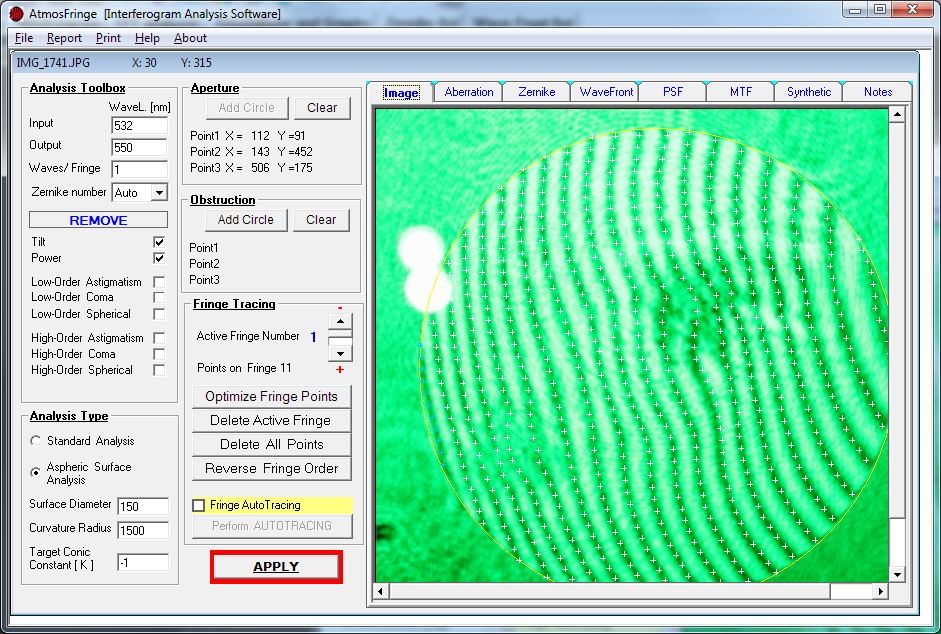
Task: Enable Low-Order Coma removal
Action: tap(159, 297)
